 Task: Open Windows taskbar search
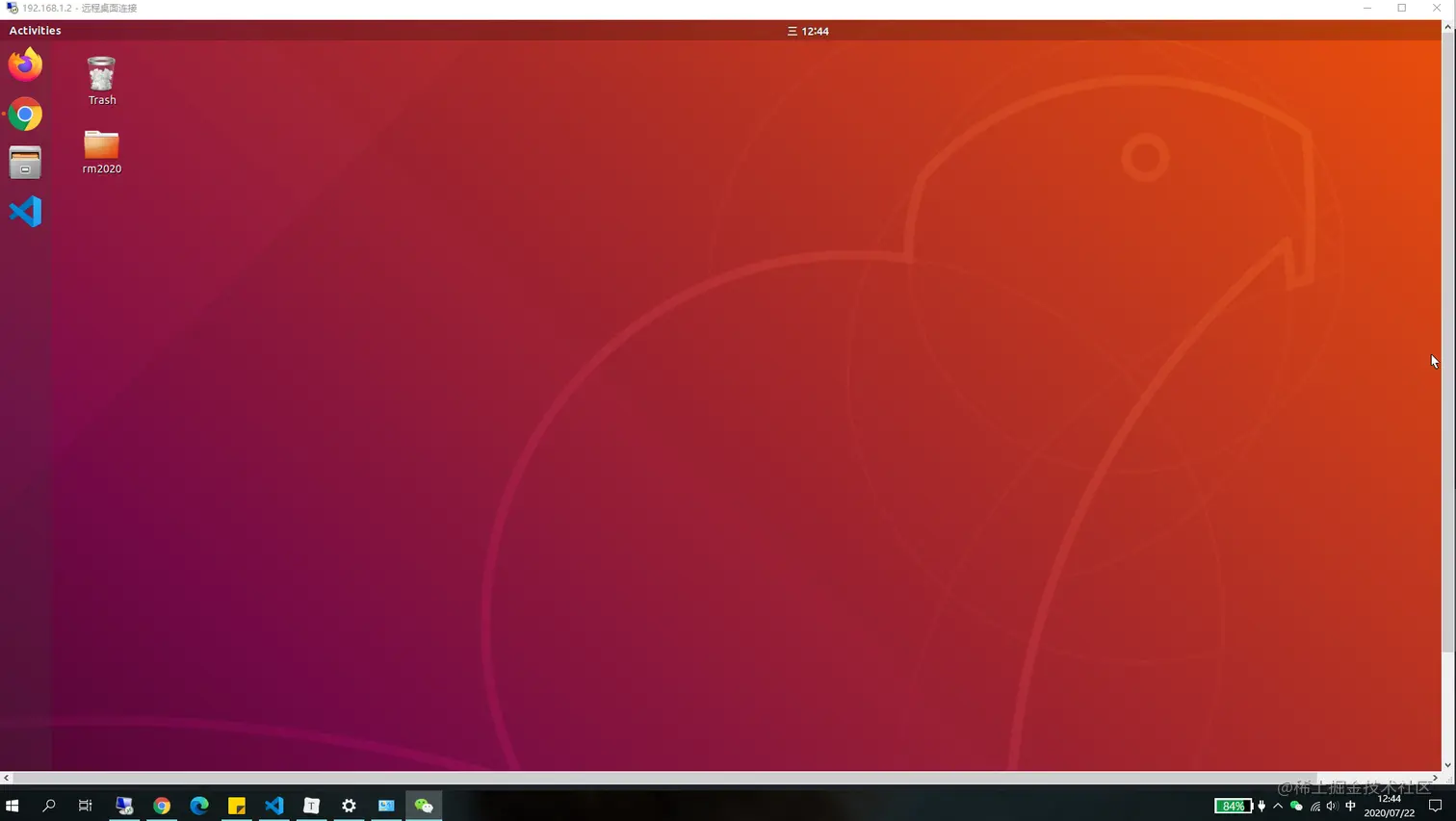pos(49,806)
